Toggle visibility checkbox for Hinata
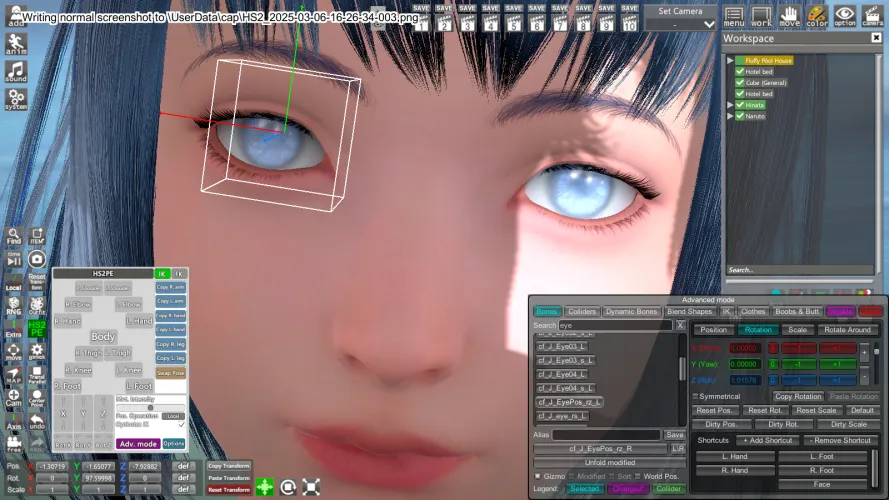This screenshot has width=889, height=500. click(x=740, y=105)
